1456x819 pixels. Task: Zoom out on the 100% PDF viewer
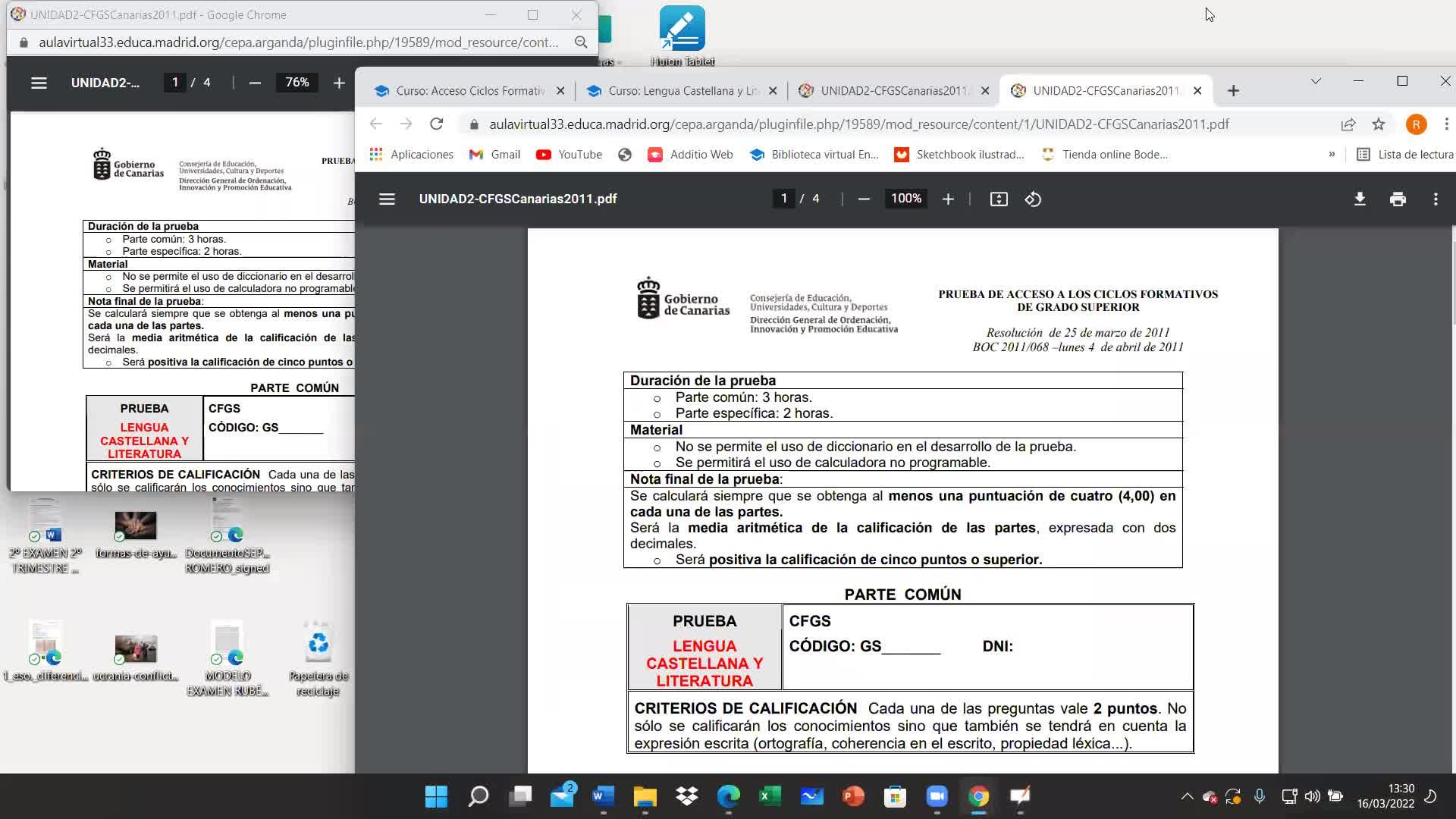[863, 199]
